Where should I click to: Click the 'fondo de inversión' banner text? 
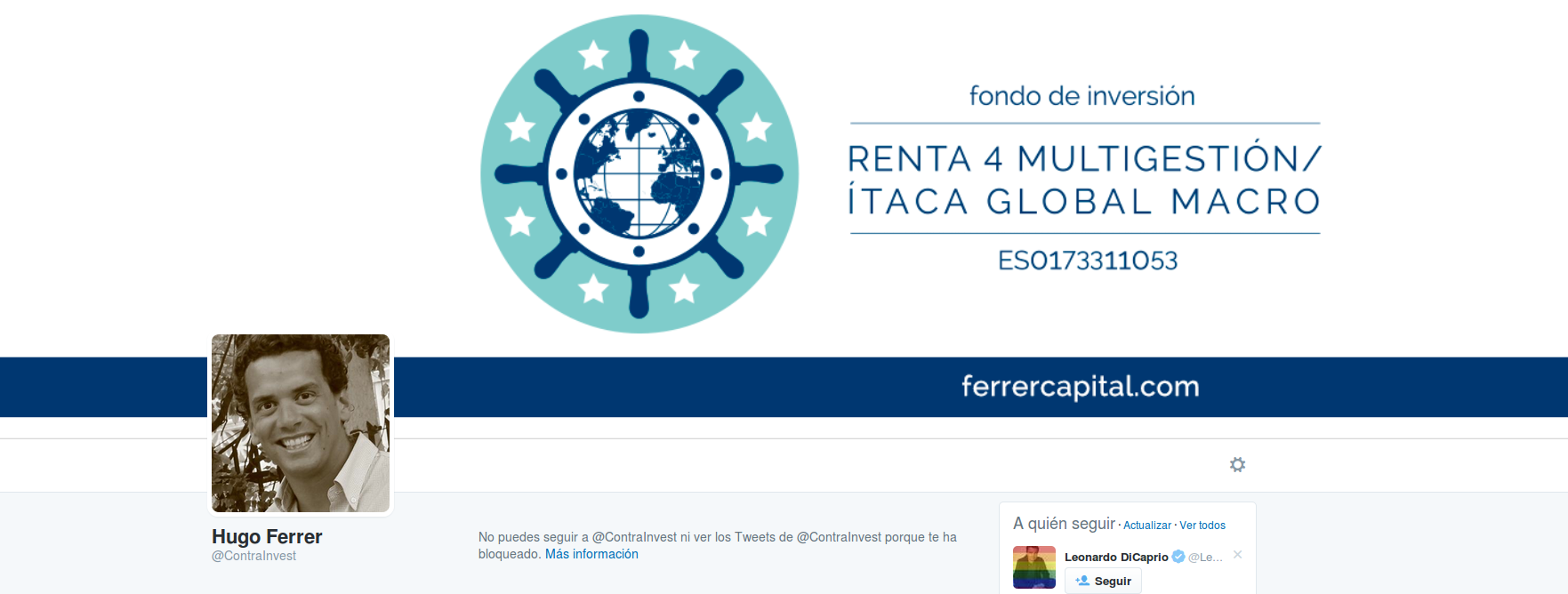point(1082,96)
